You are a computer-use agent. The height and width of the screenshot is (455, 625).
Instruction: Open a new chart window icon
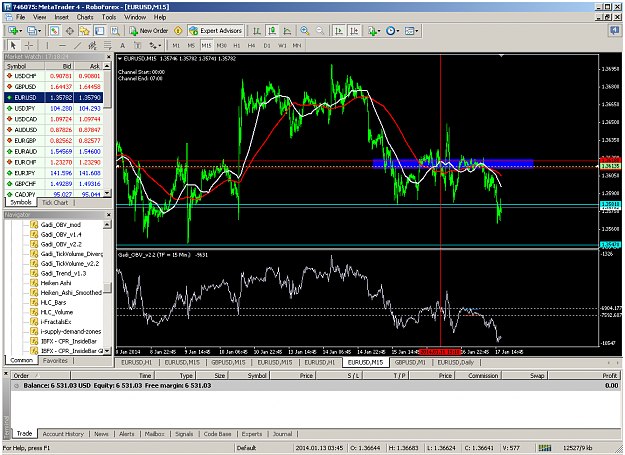(x=14, y=31)
